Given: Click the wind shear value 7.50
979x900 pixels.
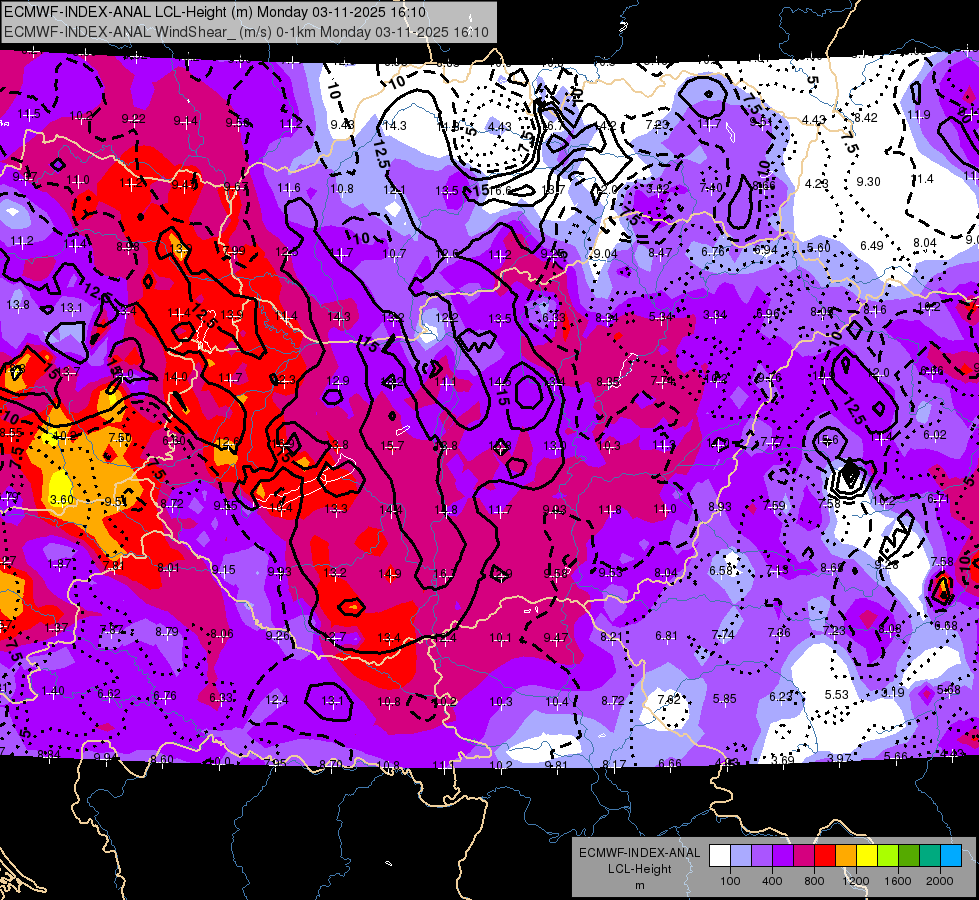Looking at the screenshot, I should 120,438.
